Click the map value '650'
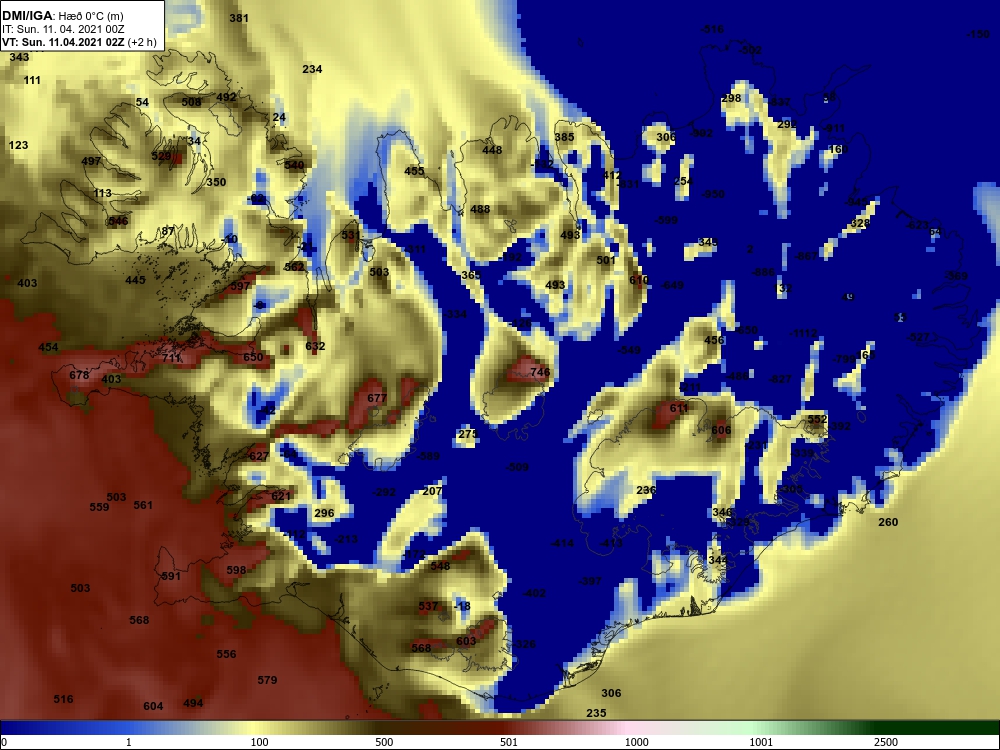This screenshot has width=1000, height=750. 253,357
